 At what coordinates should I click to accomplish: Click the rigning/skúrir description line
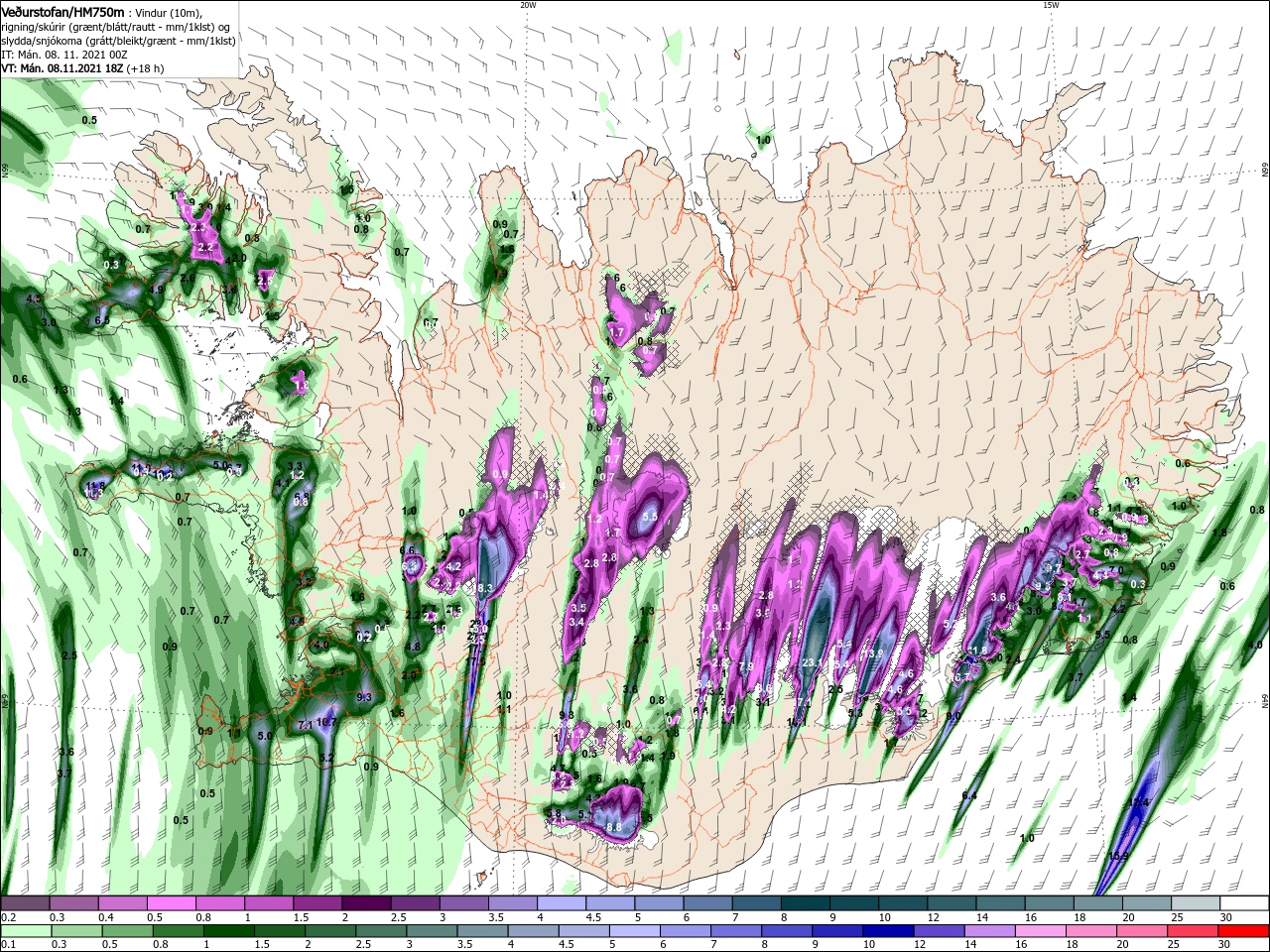point(117,27)
